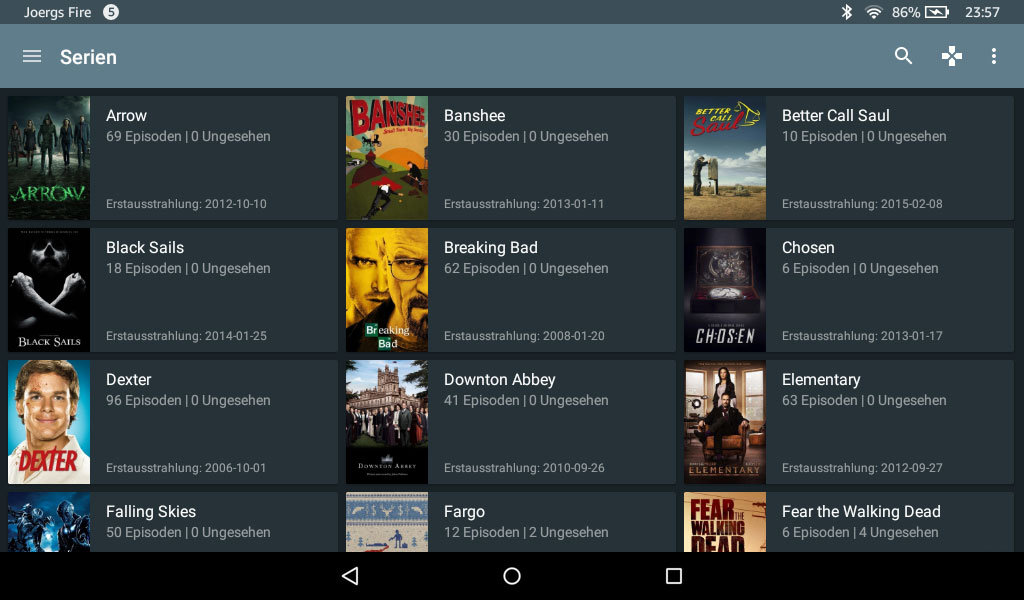Screen dimensions: 1024x600
Task: Open the Fear the Walking Dead poster
Action: (x=725, y=522)
